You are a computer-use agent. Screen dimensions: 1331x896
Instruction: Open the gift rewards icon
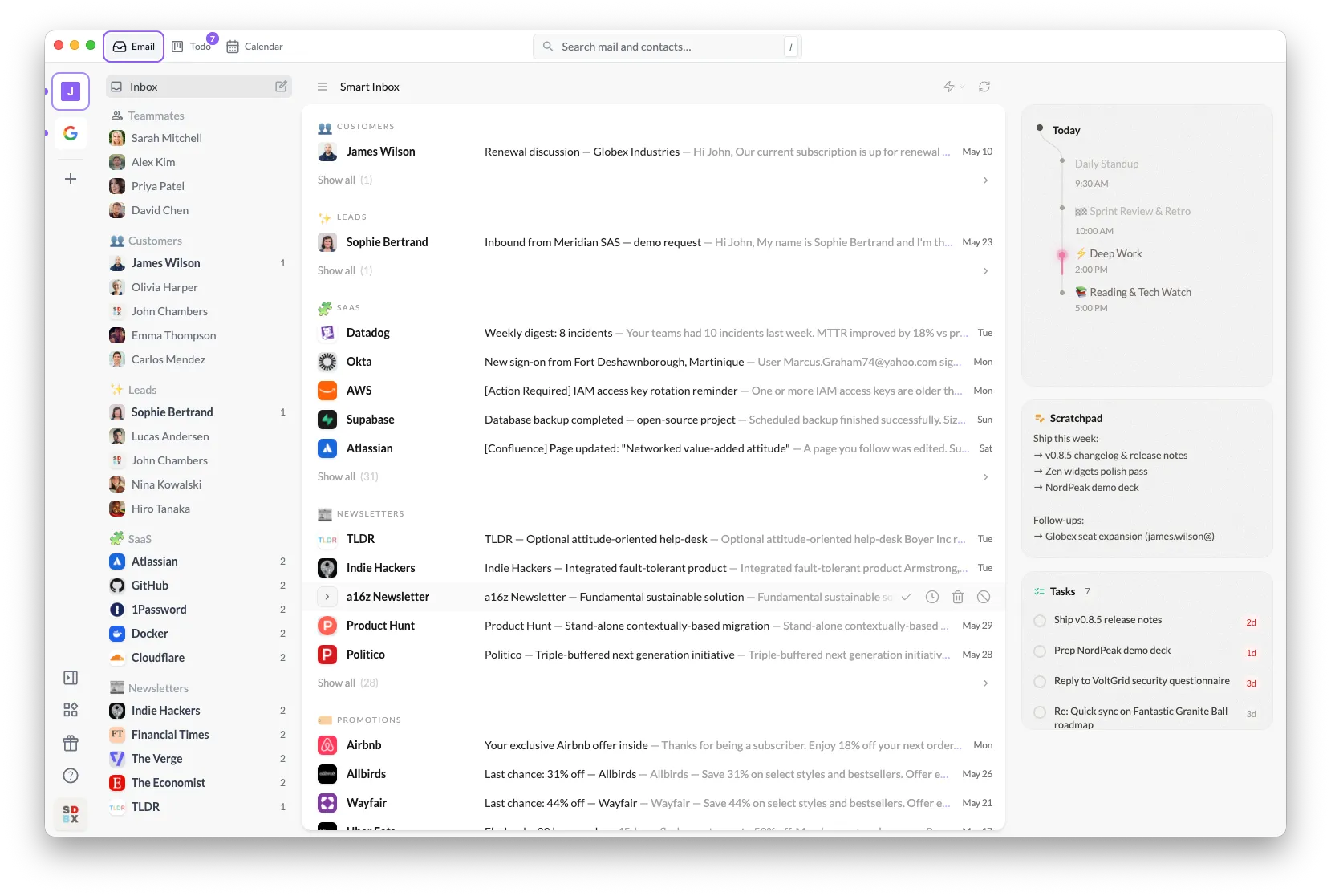point(71,743)
